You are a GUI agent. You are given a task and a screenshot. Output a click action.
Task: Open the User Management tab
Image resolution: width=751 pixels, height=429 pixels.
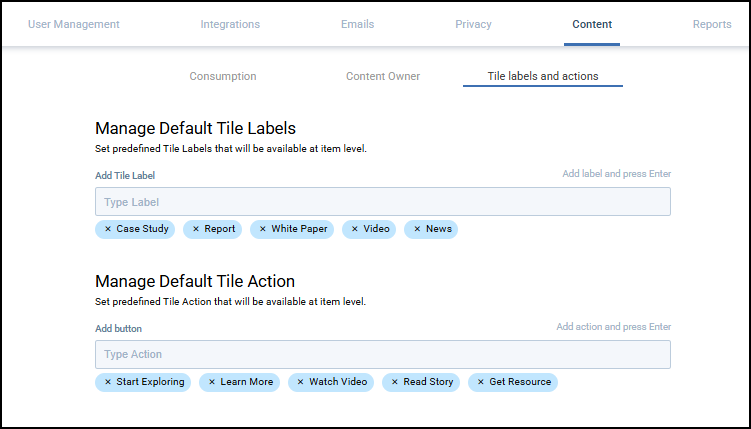point(73,24)
